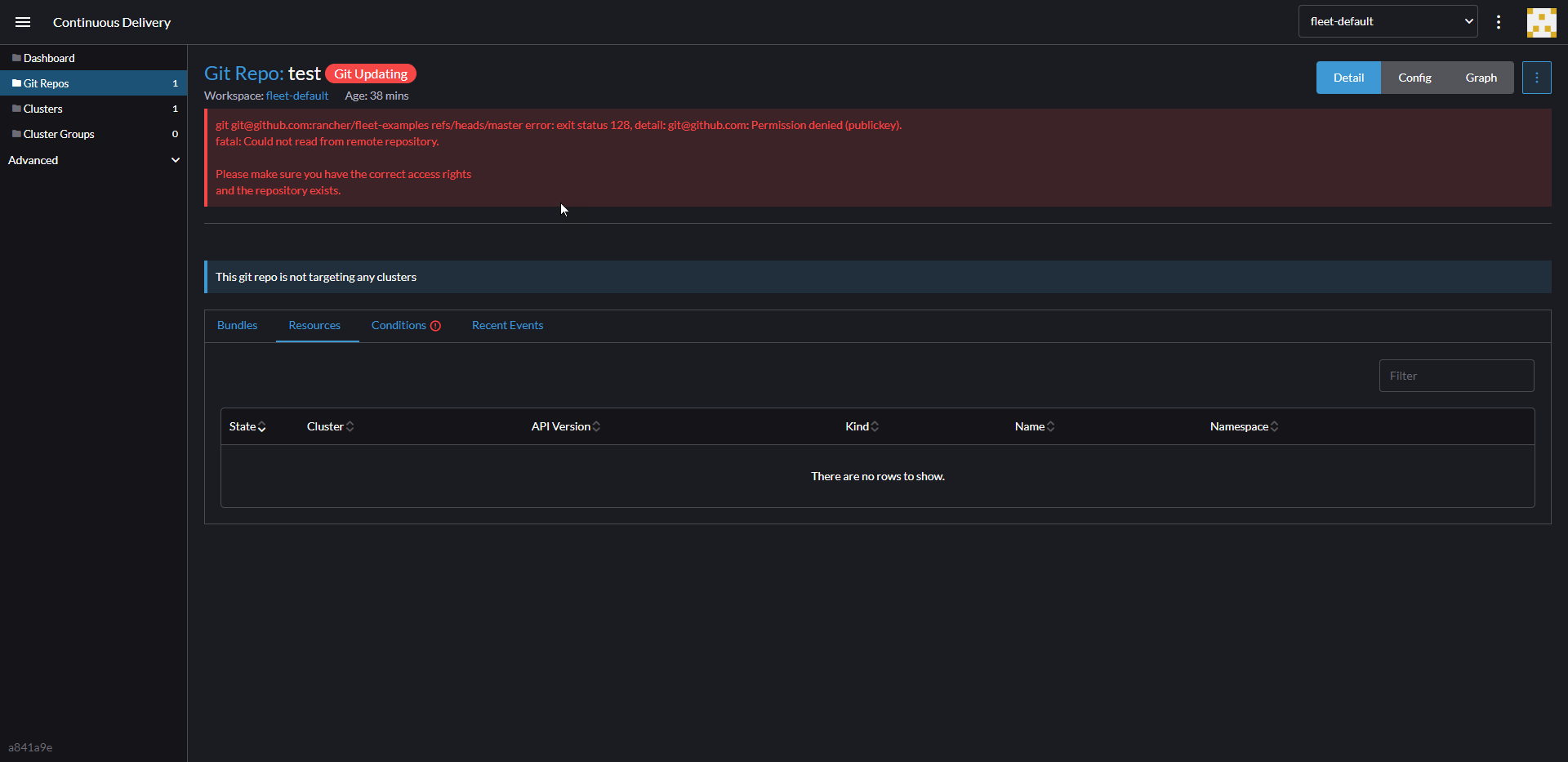
Task: Sort resources by the Name column
Action: 1032,426
